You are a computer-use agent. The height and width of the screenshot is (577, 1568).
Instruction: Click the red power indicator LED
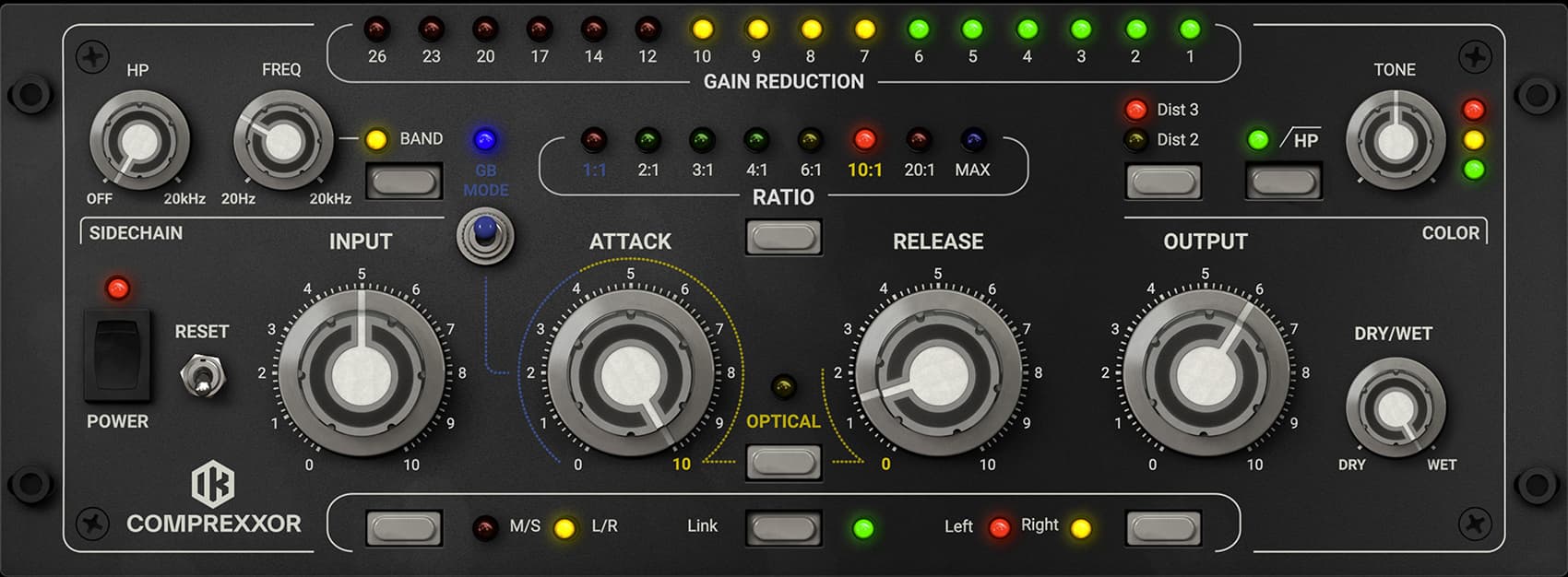click(117, 288)
